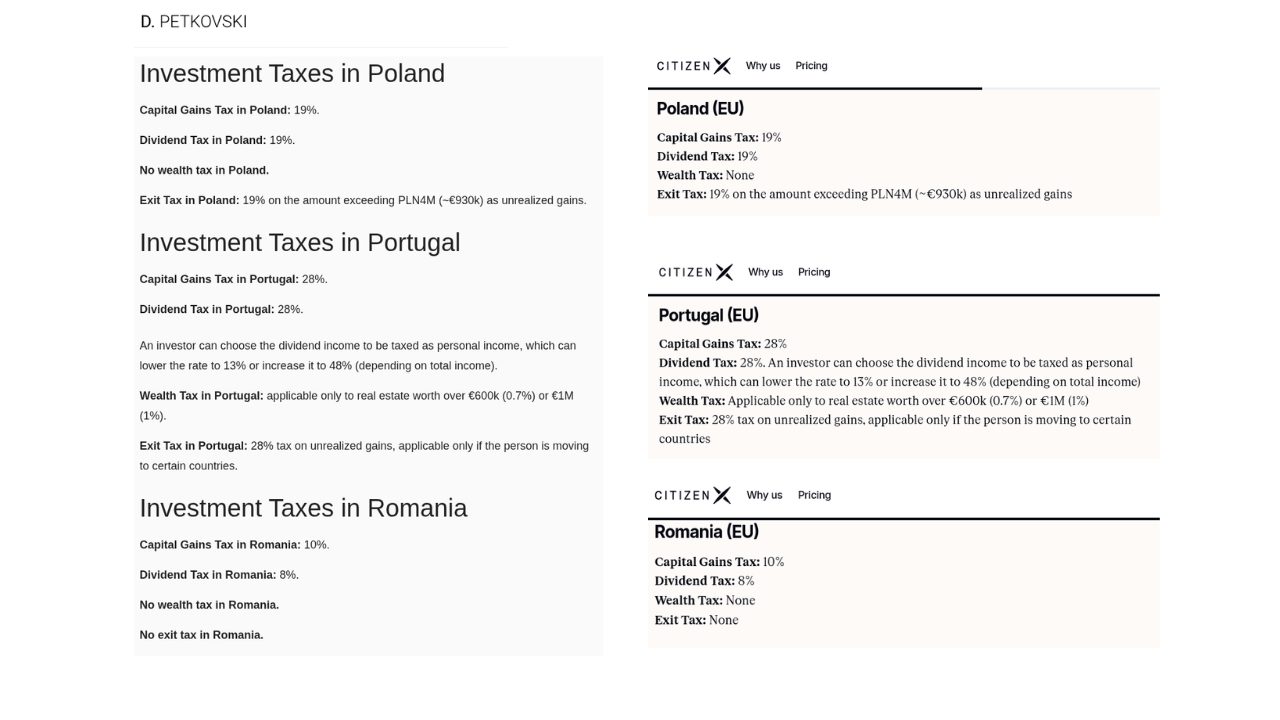Click the "Investment Taxes in Poland" heading

(x=292, y=74)
